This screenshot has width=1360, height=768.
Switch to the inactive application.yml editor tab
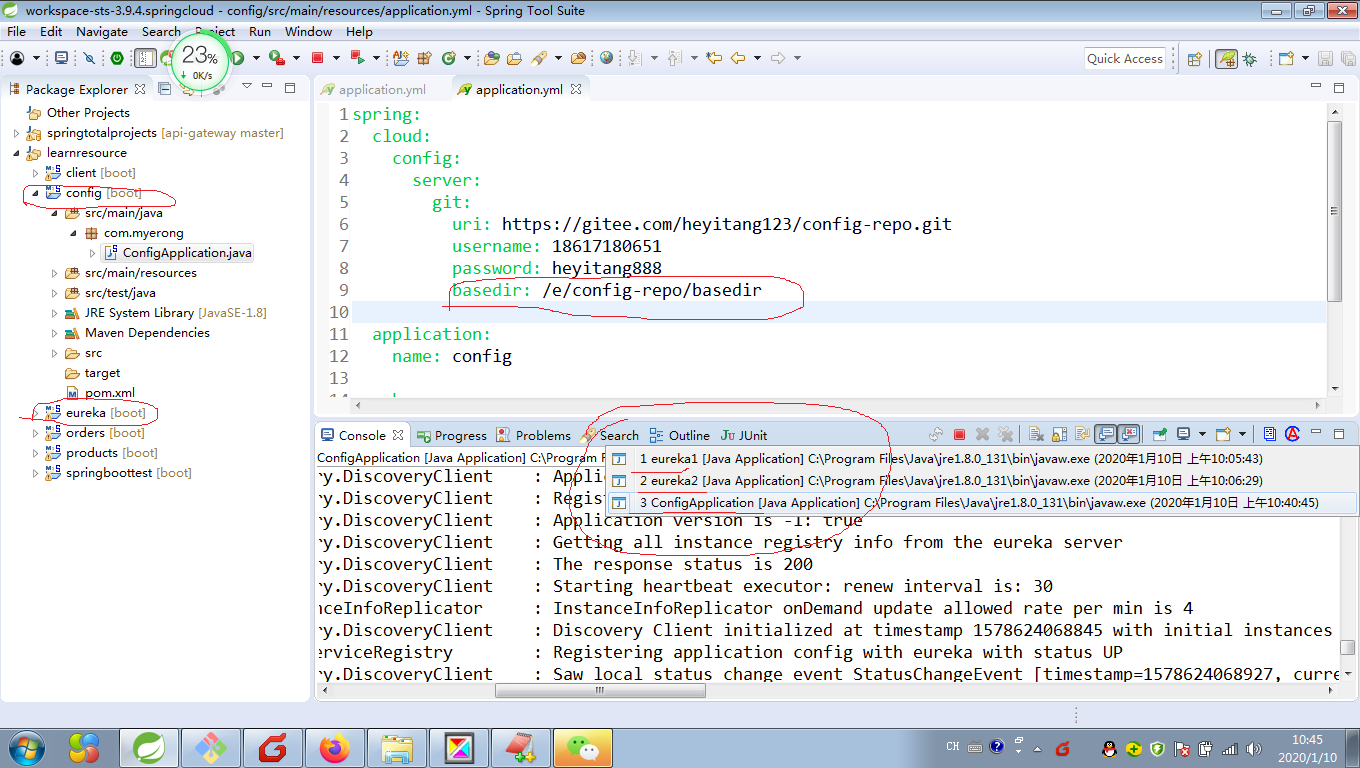point(373,89)
